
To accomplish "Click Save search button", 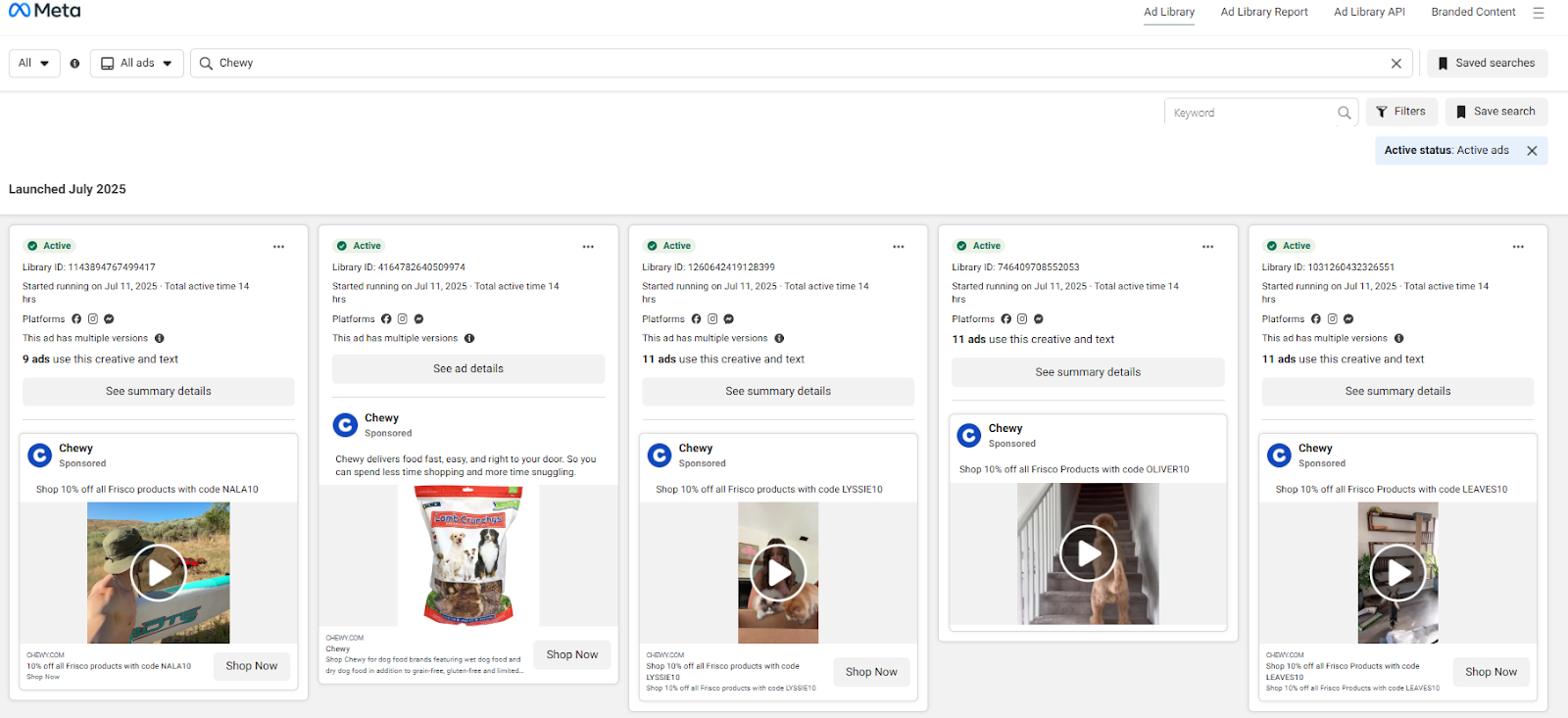I will [x=1496, y=112].
